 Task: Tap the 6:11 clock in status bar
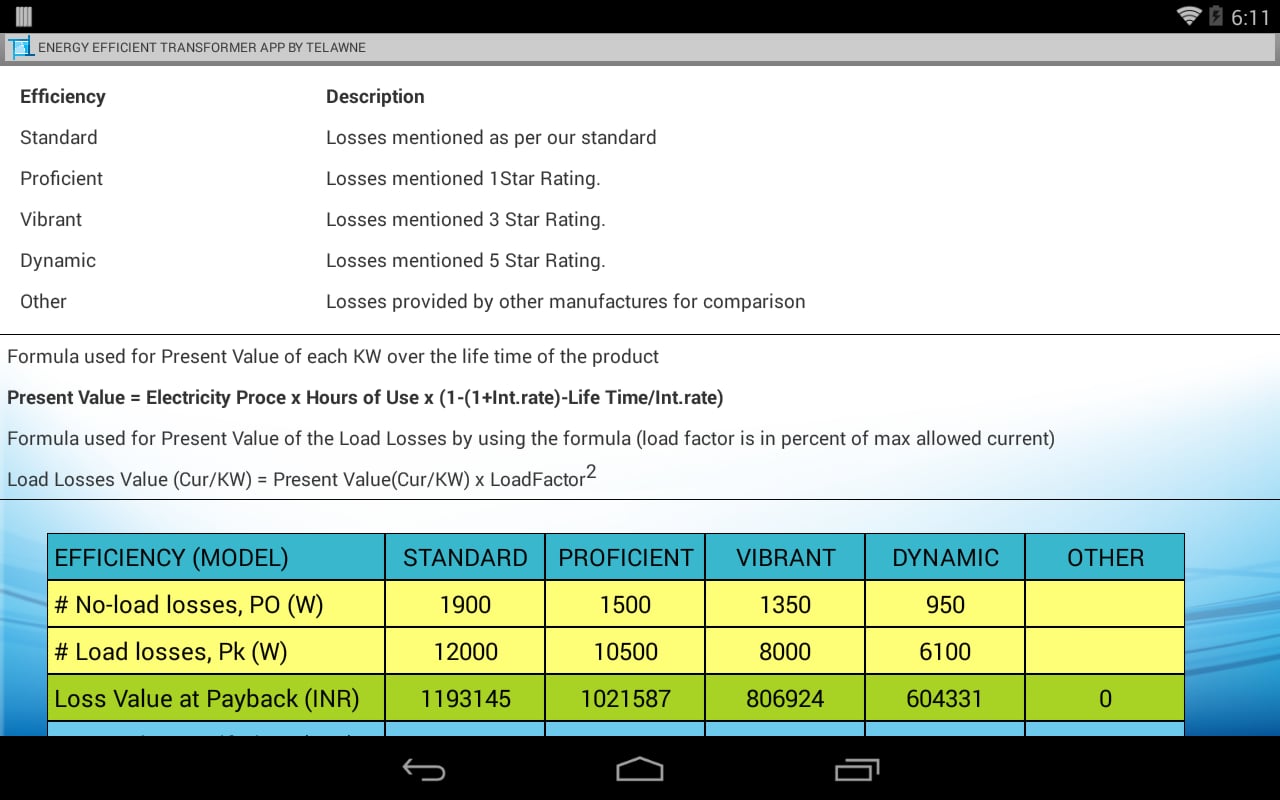[1250, 17]
